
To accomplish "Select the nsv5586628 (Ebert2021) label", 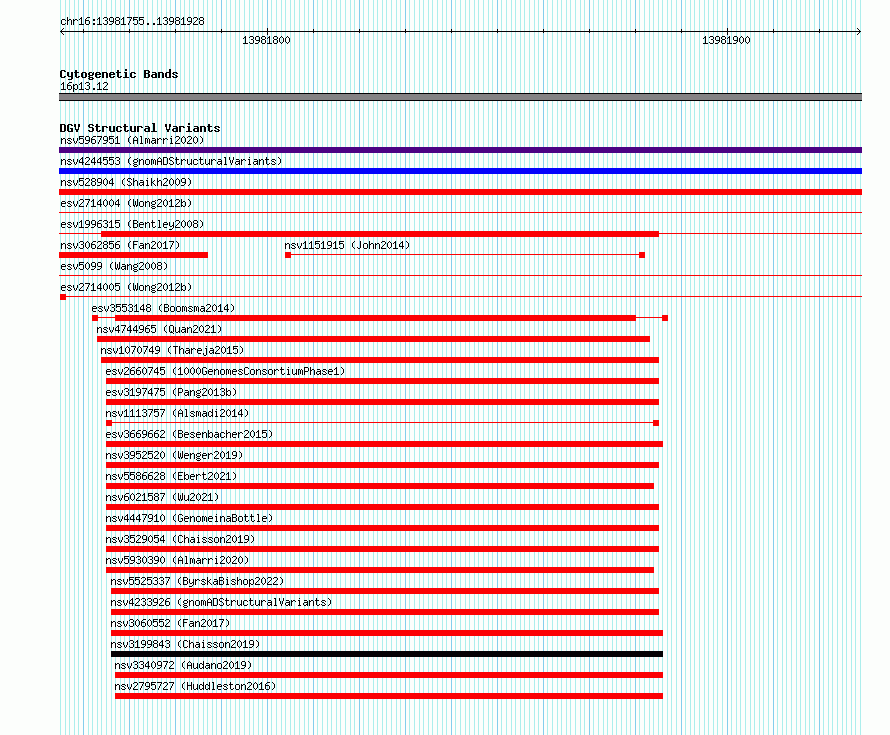I will coord(171,476).
